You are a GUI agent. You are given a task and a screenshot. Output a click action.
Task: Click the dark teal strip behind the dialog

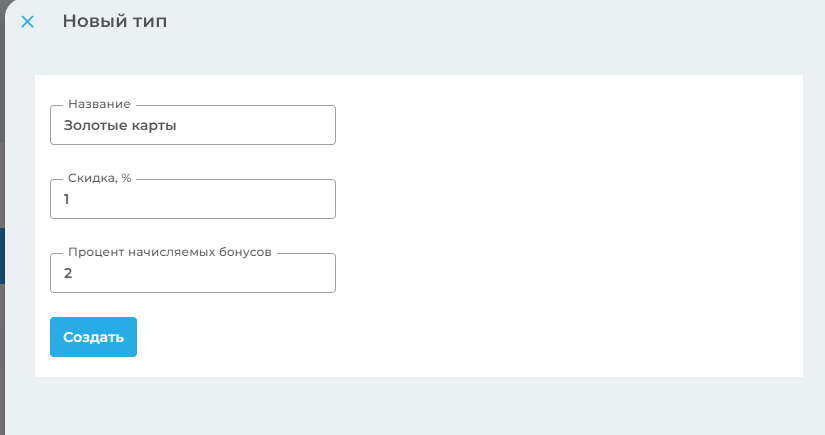click(x=2, y=255)
